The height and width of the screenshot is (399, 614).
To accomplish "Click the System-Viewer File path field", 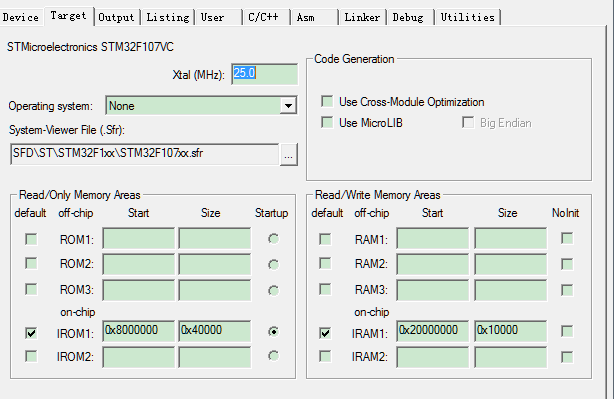I will click(144, 154).
